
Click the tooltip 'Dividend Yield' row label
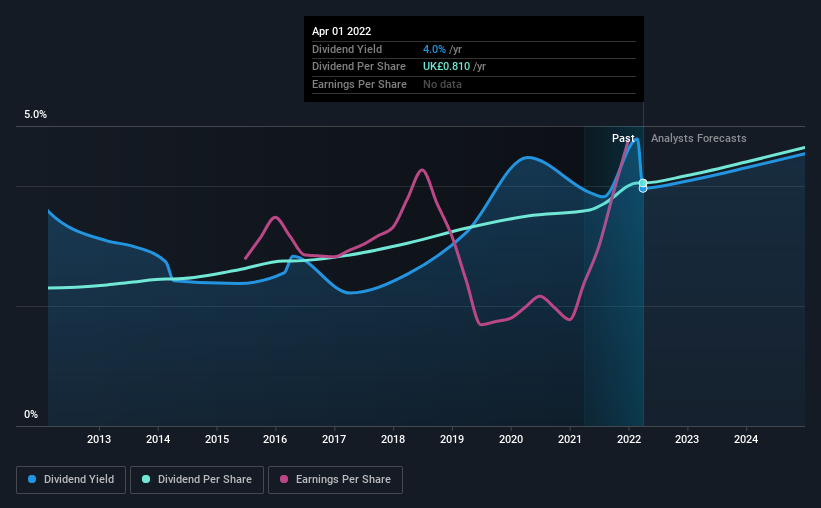pos(347,49)
